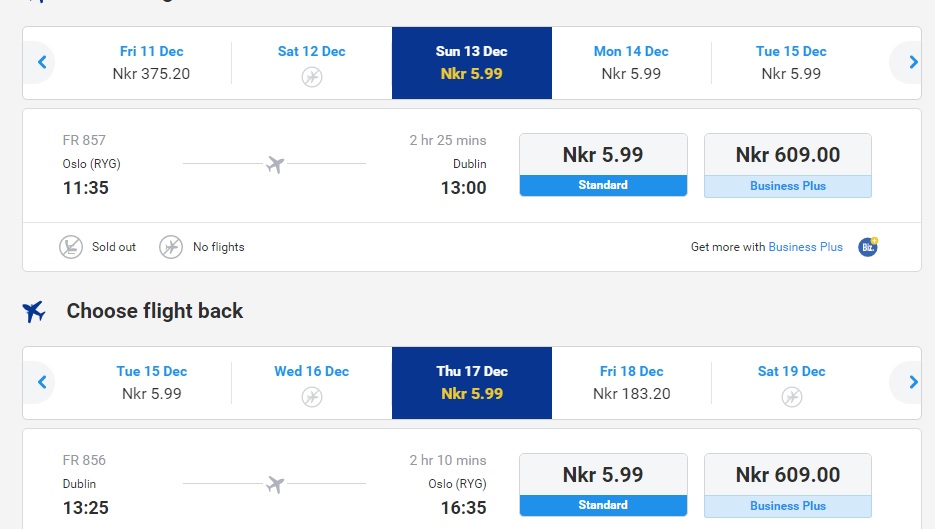Image resolution: width=935 pixels, height=529 pixels.
Task: Show earlier return dates with left chevron
Action: coord(42,382)
